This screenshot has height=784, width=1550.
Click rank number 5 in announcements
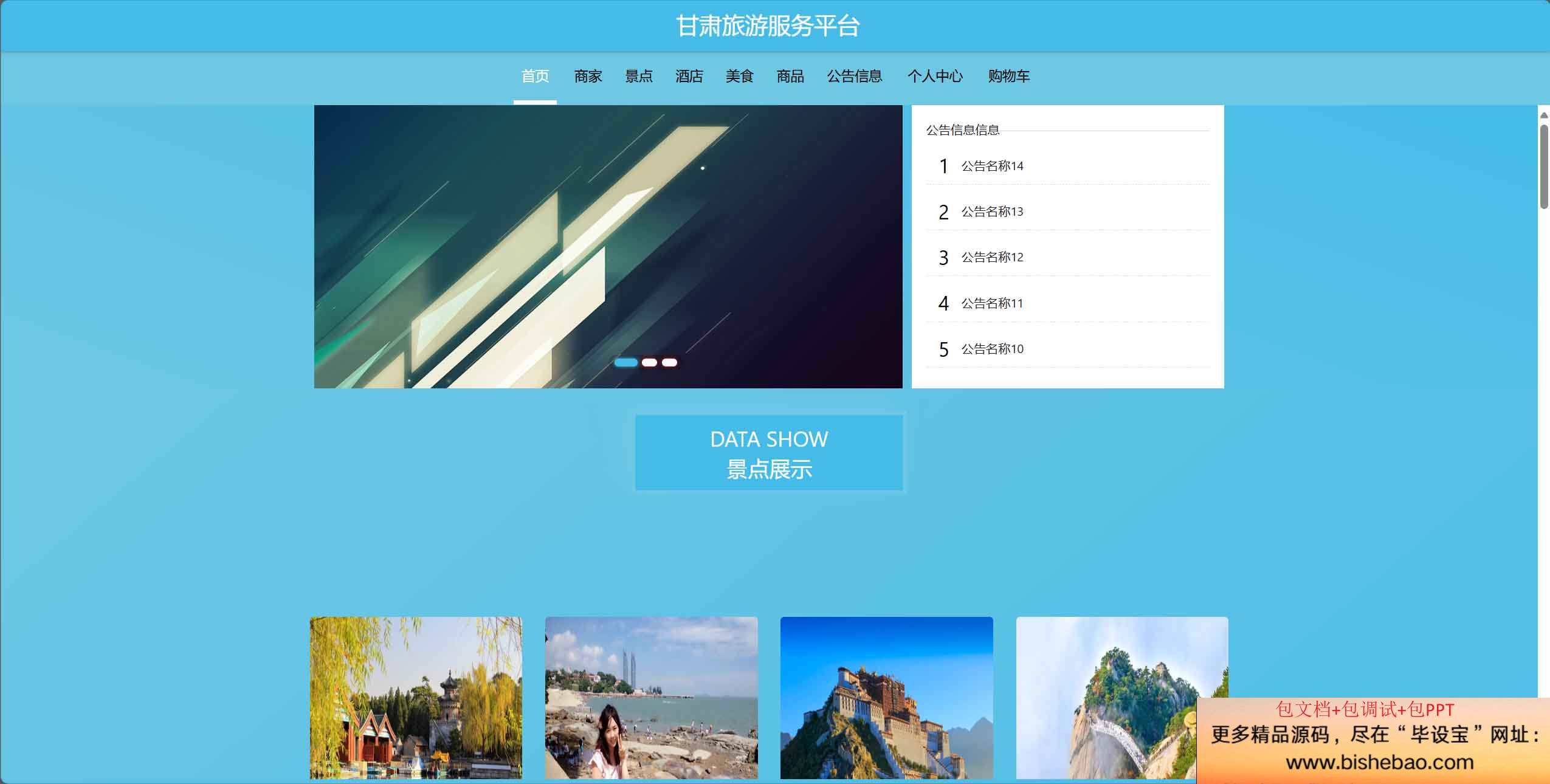pos(943,349)
